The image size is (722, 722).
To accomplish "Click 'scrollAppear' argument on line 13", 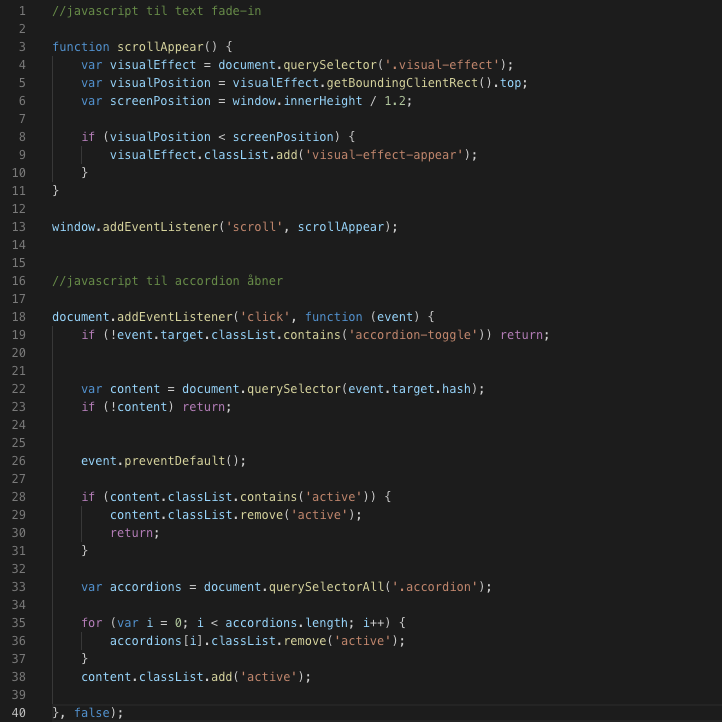I will 341,227.
